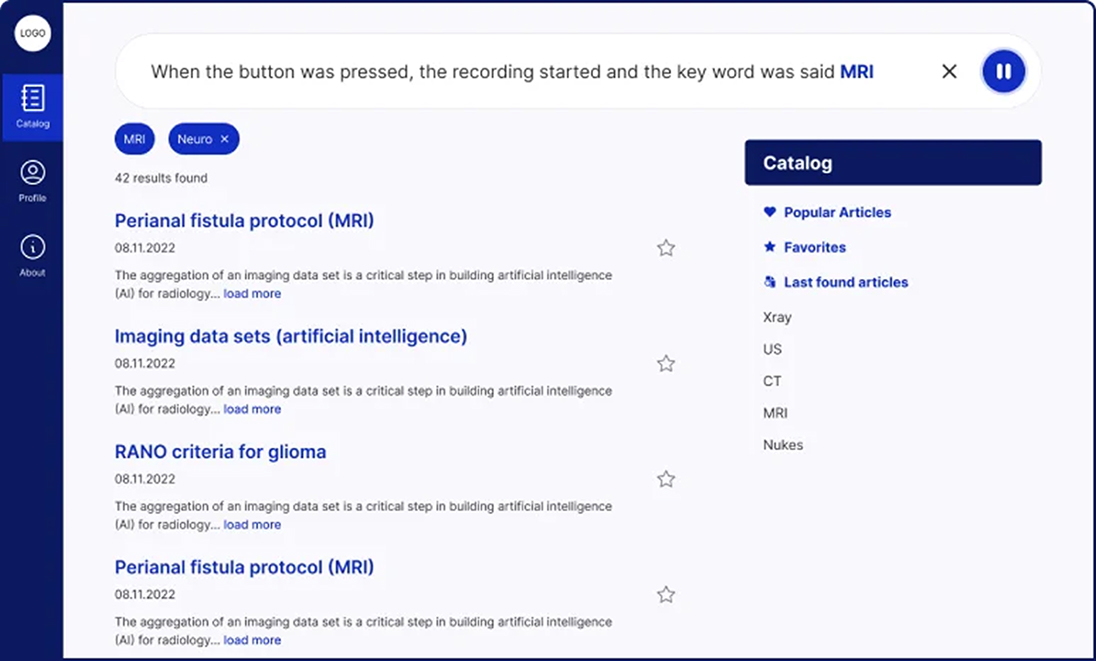Star the RANO criteria for glioma article

(x=666, y=479)
